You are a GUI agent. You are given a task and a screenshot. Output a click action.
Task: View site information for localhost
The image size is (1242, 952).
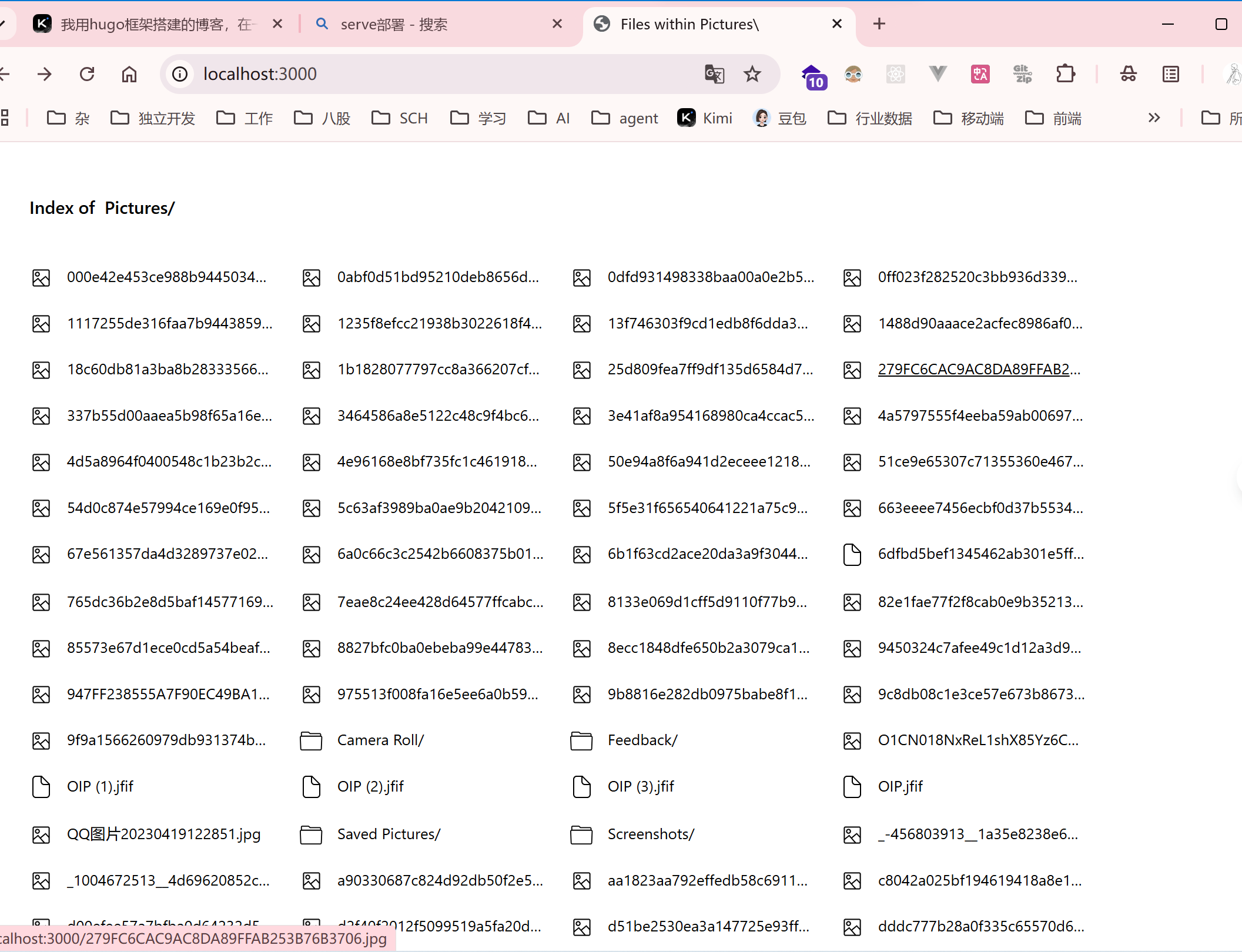click(180, 74)
